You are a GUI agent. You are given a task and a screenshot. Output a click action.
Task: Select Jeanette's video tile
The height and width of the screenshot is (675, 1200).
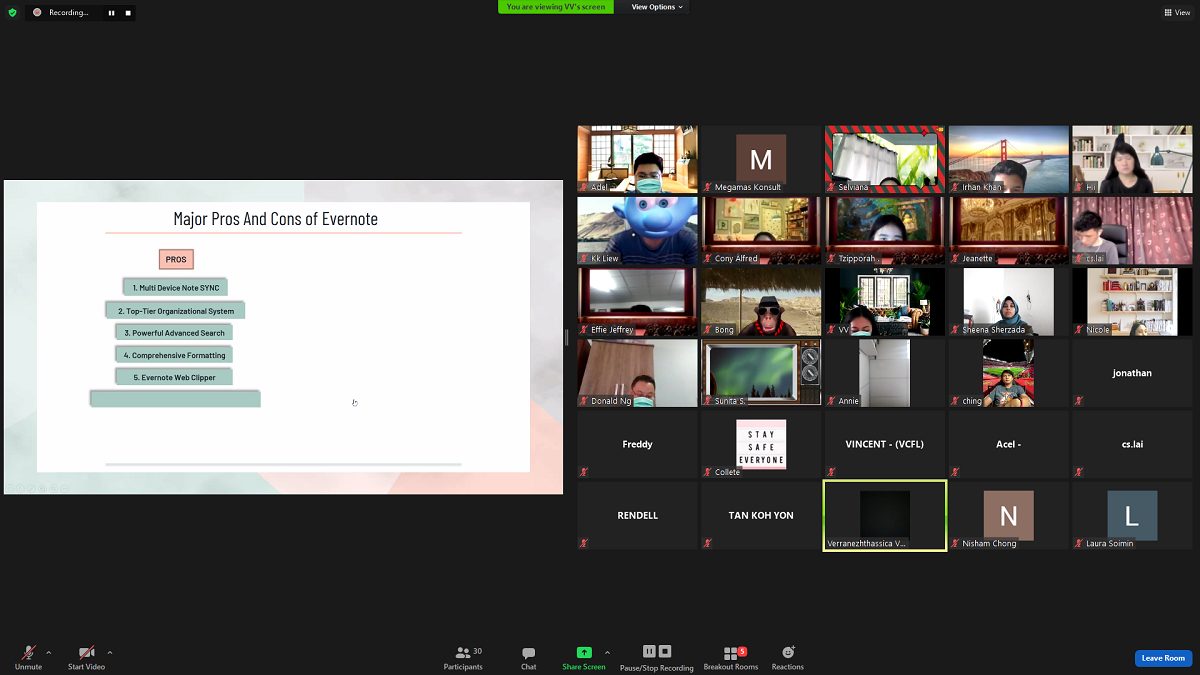1008,230
